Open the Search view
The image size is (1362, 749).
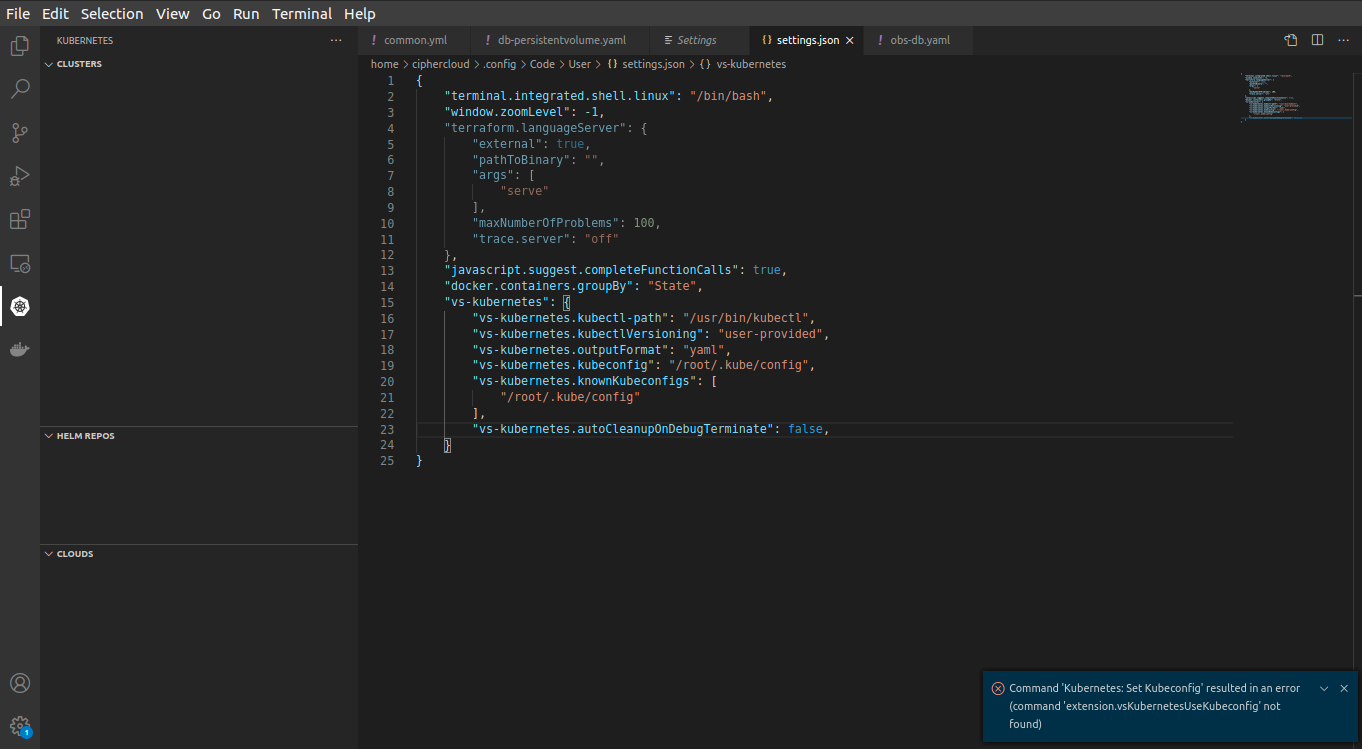tap(20, 89)
